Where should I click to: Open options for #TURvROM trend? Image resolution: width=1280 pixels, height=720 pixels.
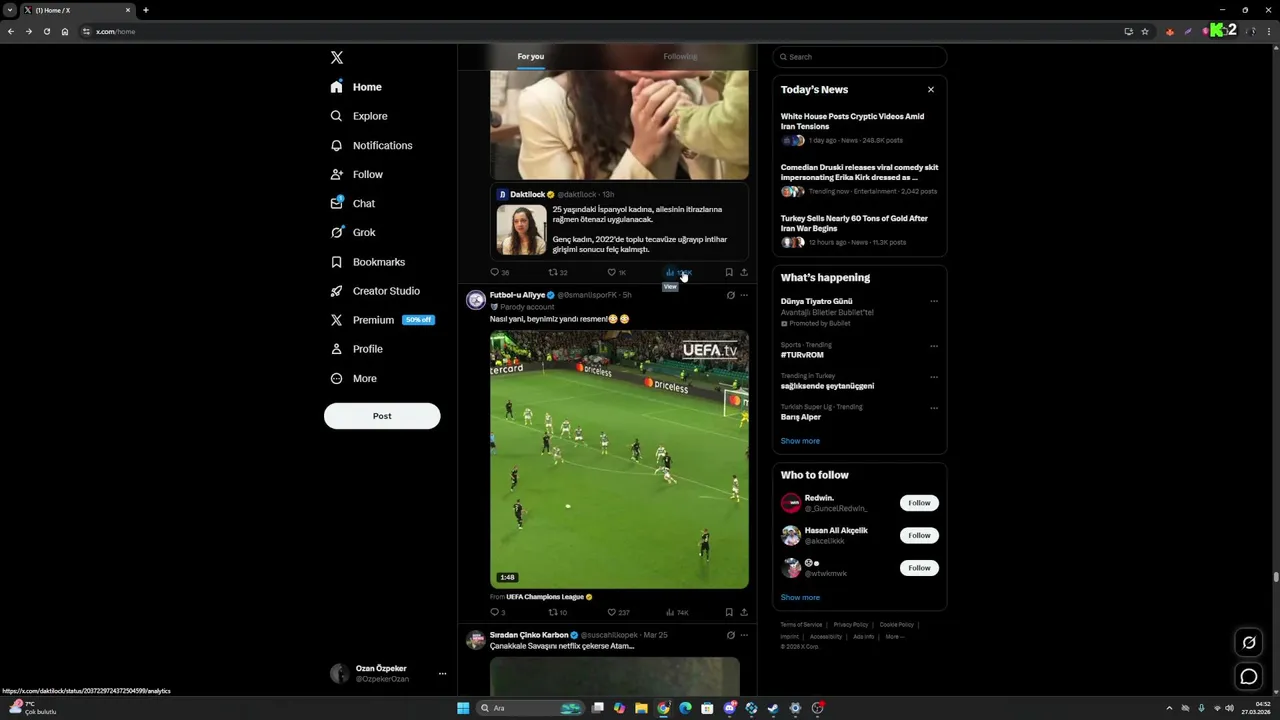[934, 346]
